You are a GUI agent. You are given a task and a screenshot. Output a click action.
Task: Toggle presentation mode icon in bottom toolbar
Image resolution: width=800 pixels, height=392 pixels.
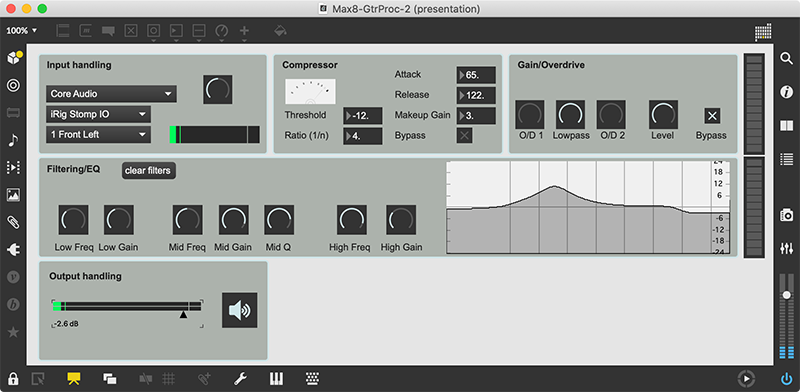(74, 379)
